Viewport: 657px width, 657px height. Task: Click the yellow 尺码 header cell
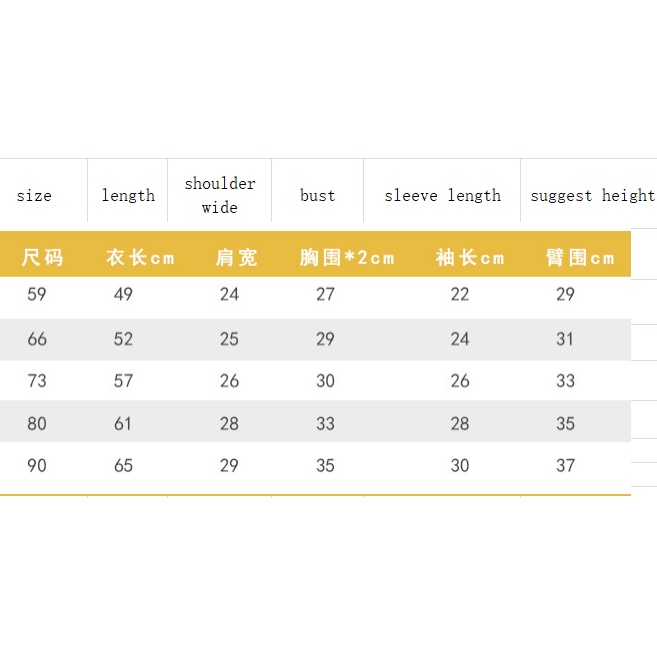(x=42, y=258)
